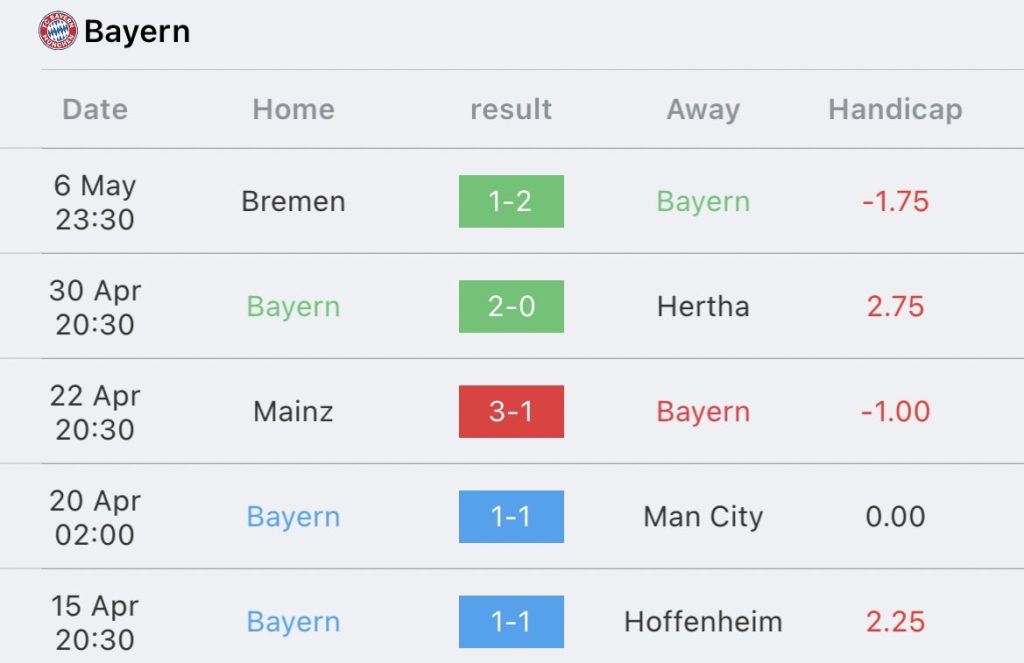Select the 6 May 23:30 match date

95,202
